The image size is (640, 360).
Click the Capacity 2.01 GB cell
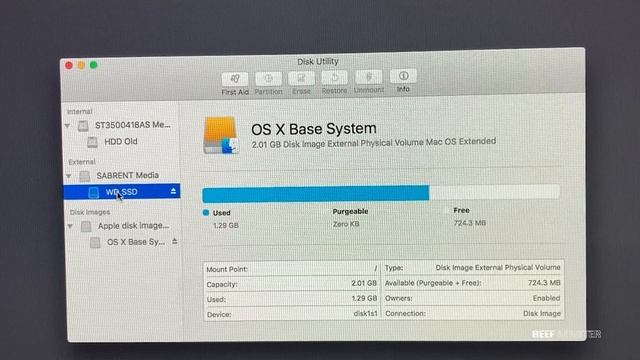[292, 284]
